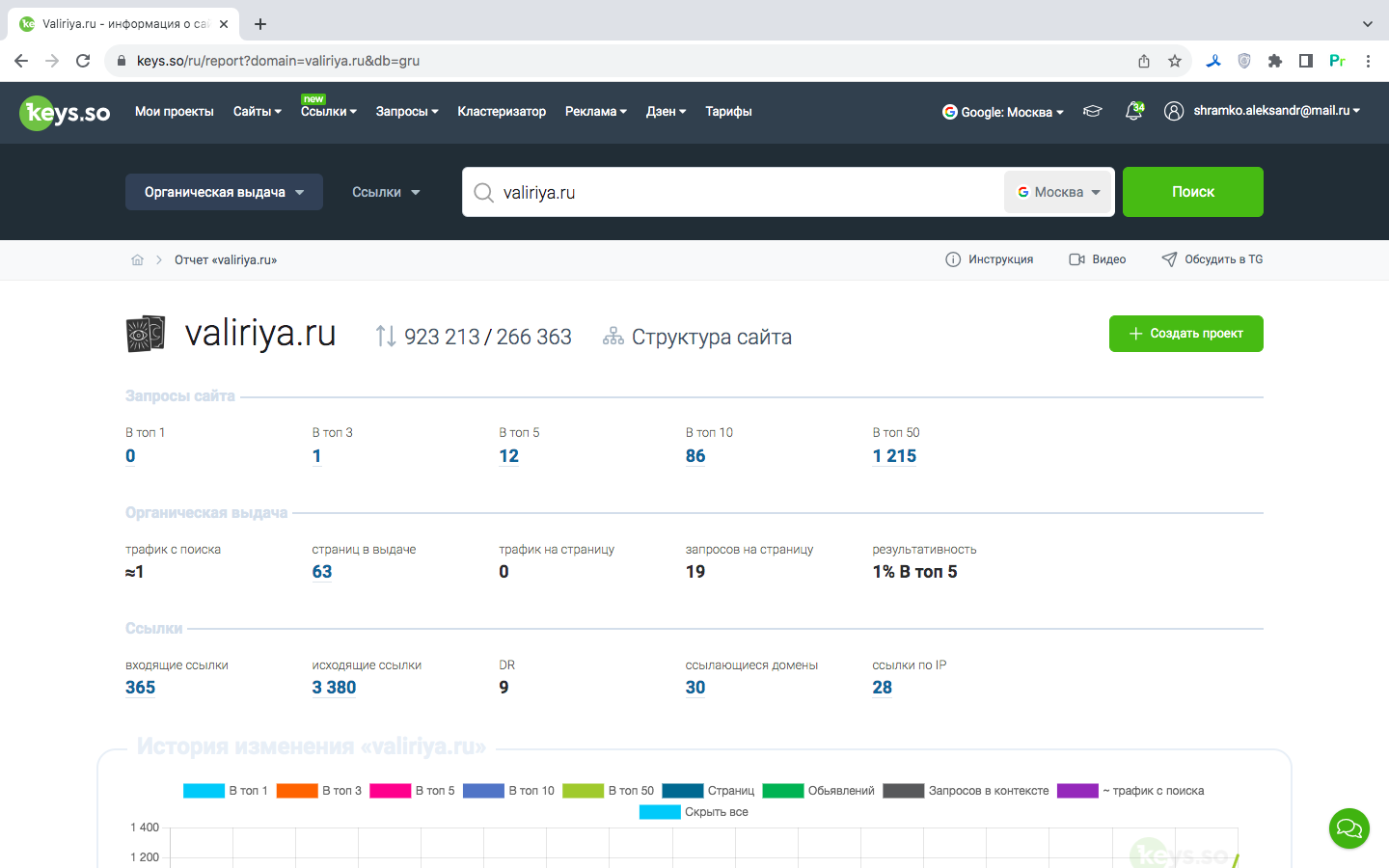Open the 365 incoming links
This screenshot has width=1389, height=868.
(x=140, y=688)
